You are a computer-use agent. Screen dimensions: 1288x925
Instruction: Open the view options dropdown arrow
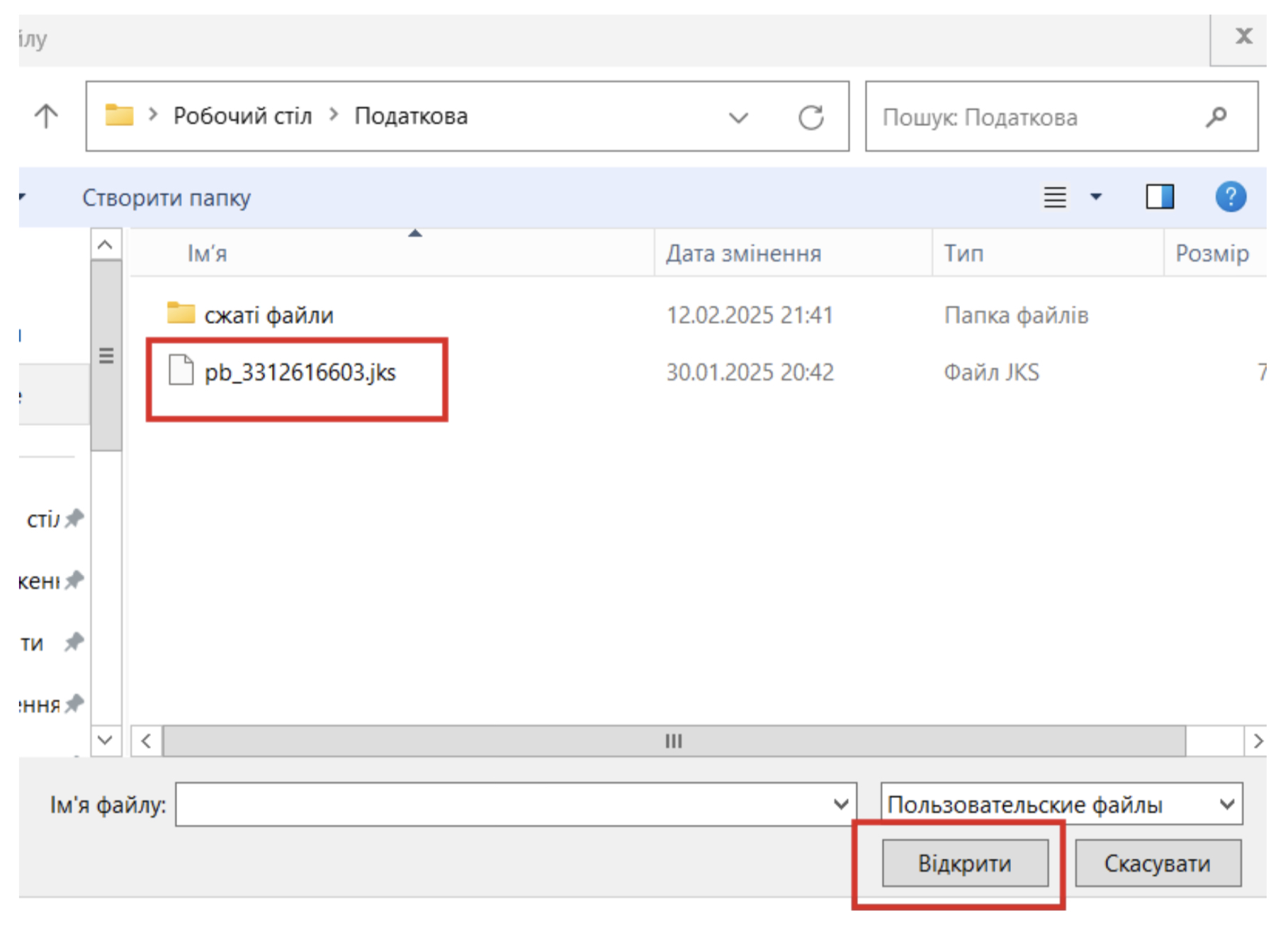tap(1095, 196)
